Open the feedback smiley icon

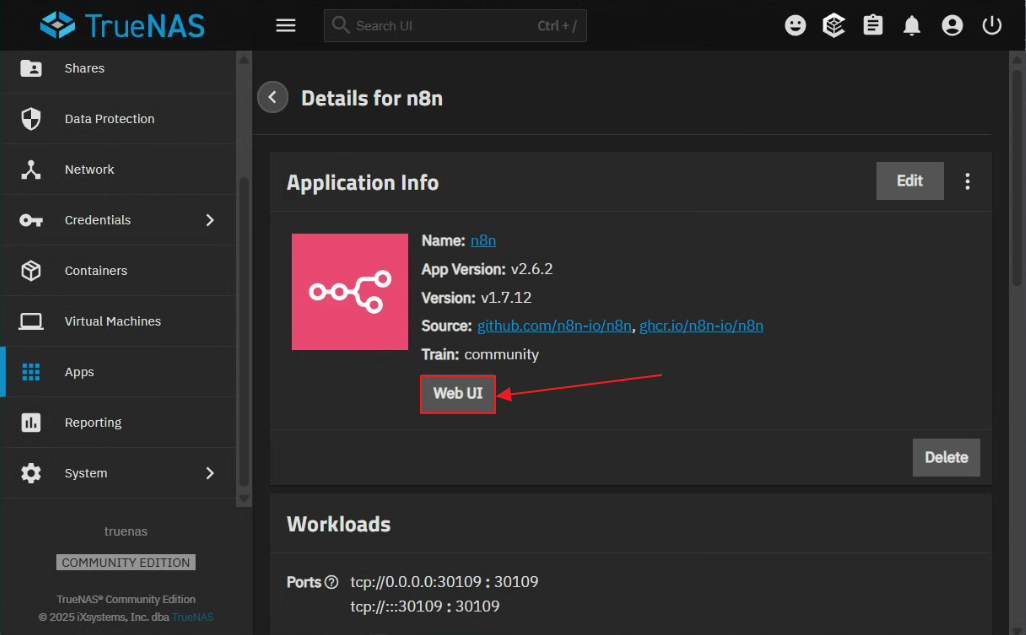pyautogui.click(x=795, y=26)
